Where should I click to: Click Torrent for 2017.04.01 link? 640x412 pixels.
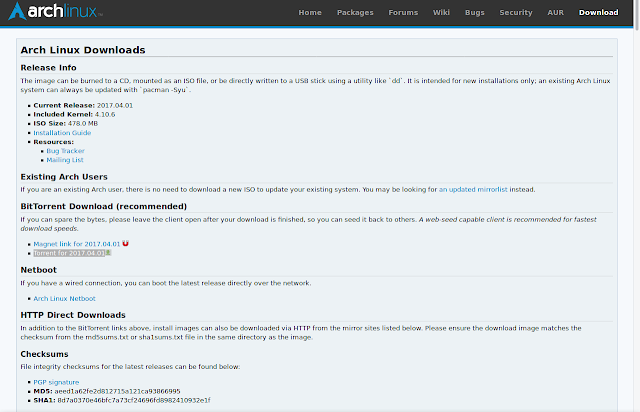click(69, 253)
